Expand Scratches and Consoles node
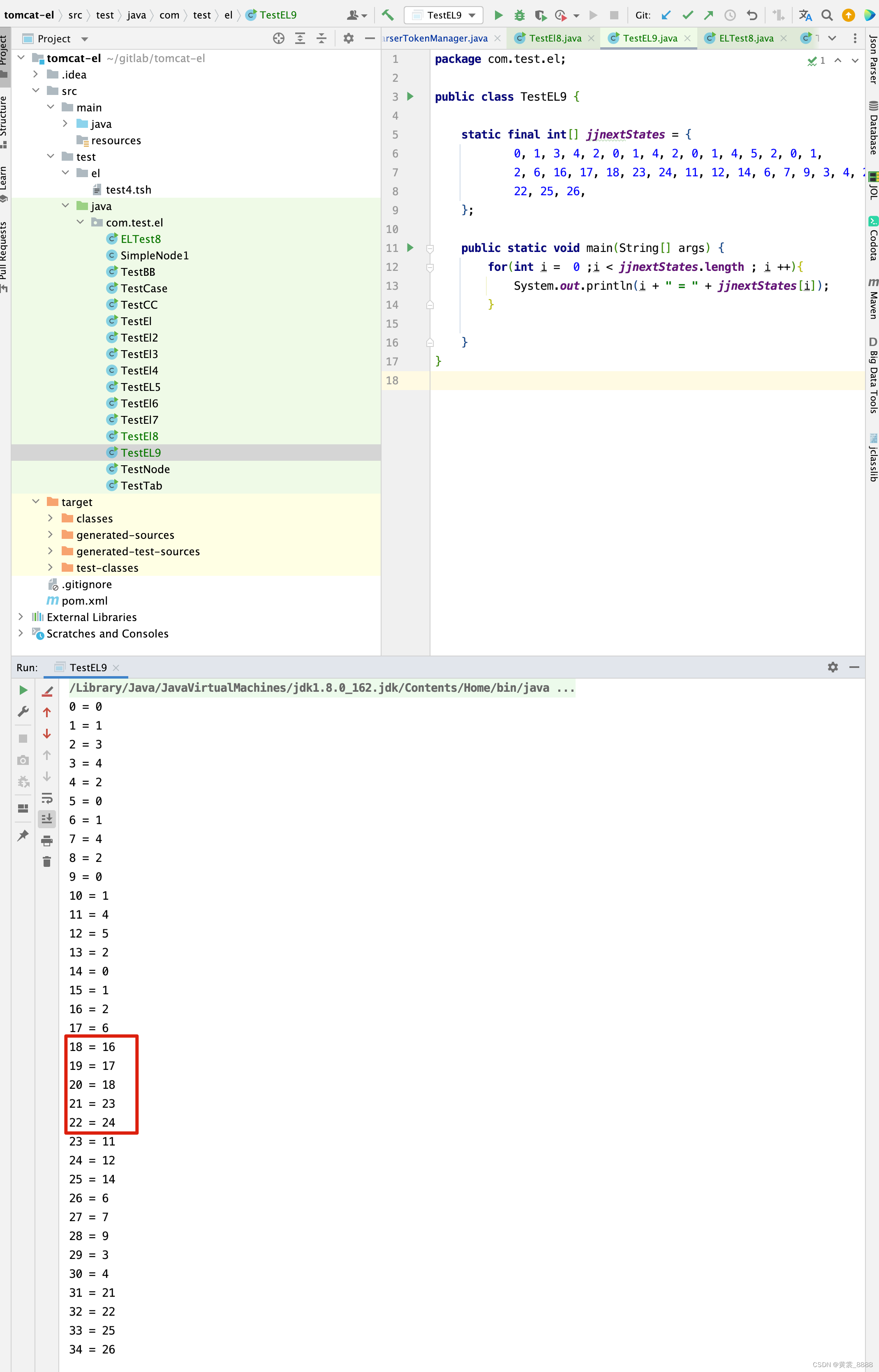879x1372 pixels. [21, 633]
